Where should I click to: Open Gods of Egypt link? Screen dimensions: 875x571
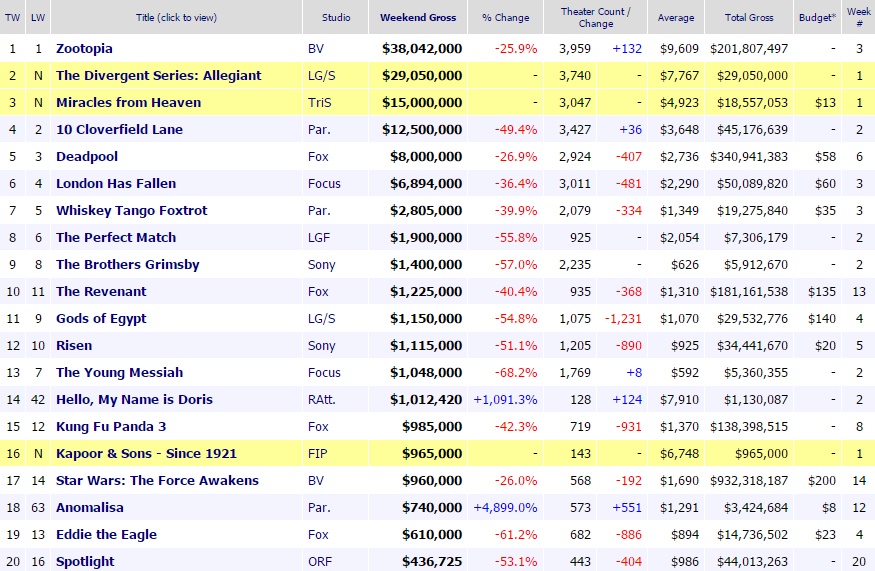click(x=101, y=319)
